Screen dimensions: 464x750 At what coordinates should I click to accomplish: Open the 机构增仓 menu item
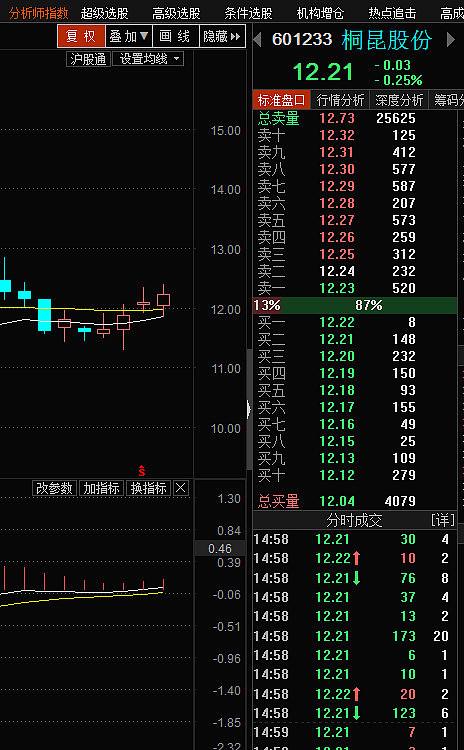(320, 13)
